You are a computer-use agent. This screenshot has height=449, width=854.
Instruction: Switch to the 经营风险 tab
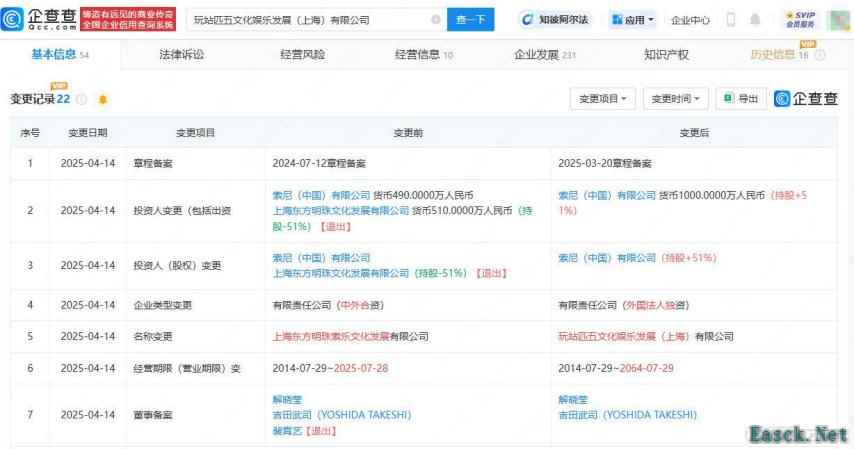pos(302,55)
